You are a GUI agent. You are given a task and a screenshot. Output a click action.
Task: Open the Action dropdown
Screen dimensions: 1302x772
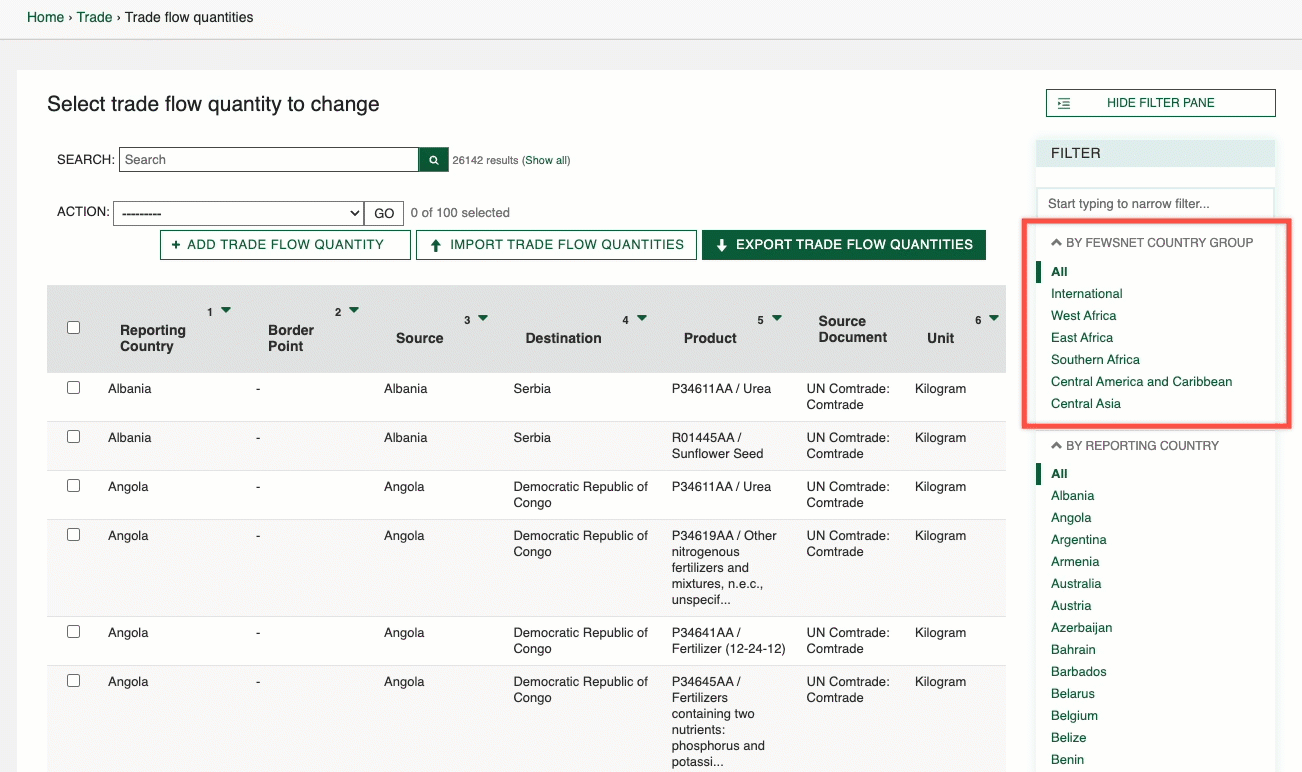(x=238, y=213)
